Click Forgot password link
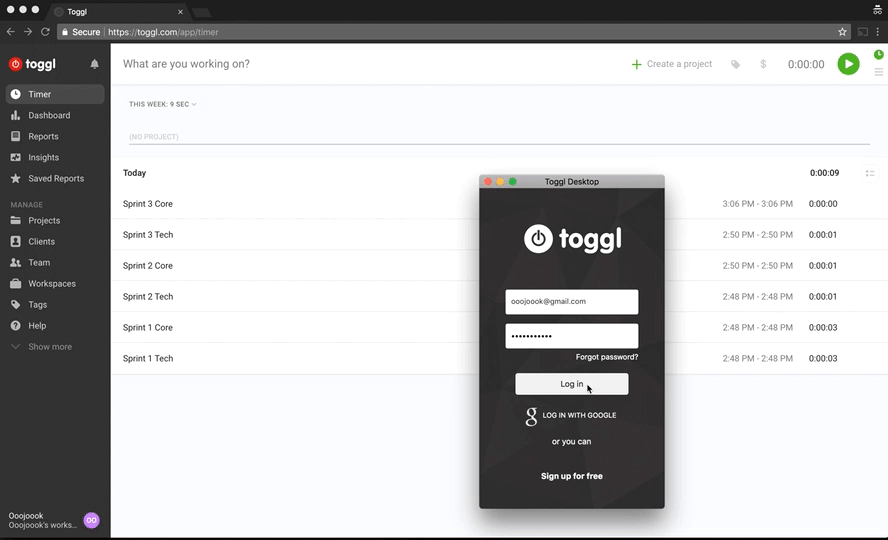This screenshot has width=888, height=540. tap(607, 357)
